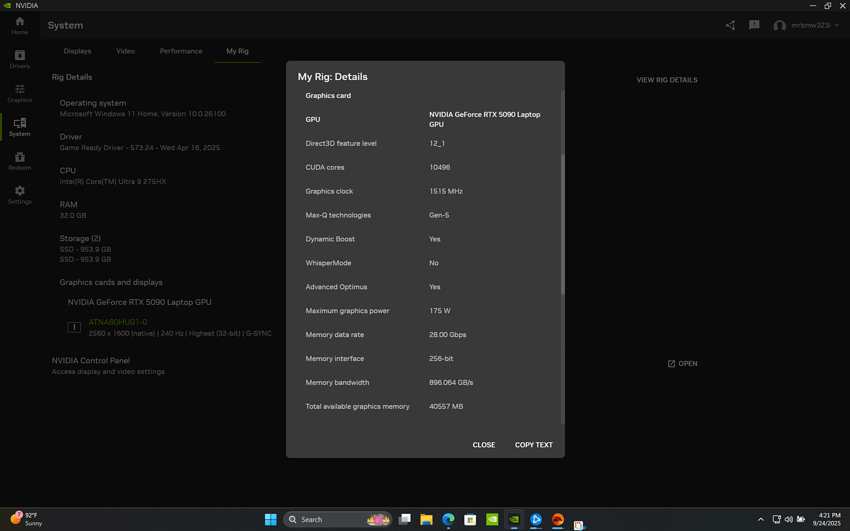Open Microsoft Edge from the taskbar
Viewport: 850px width, 531px height.
click(448, 519)
